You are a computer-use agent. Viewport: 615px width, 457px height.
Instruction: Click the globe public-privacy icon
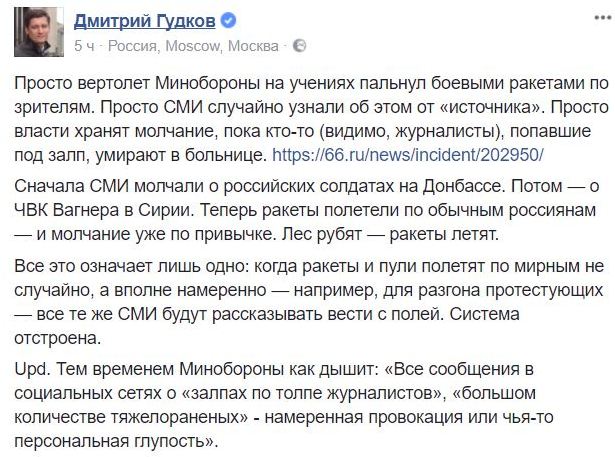tap(300, 46)
